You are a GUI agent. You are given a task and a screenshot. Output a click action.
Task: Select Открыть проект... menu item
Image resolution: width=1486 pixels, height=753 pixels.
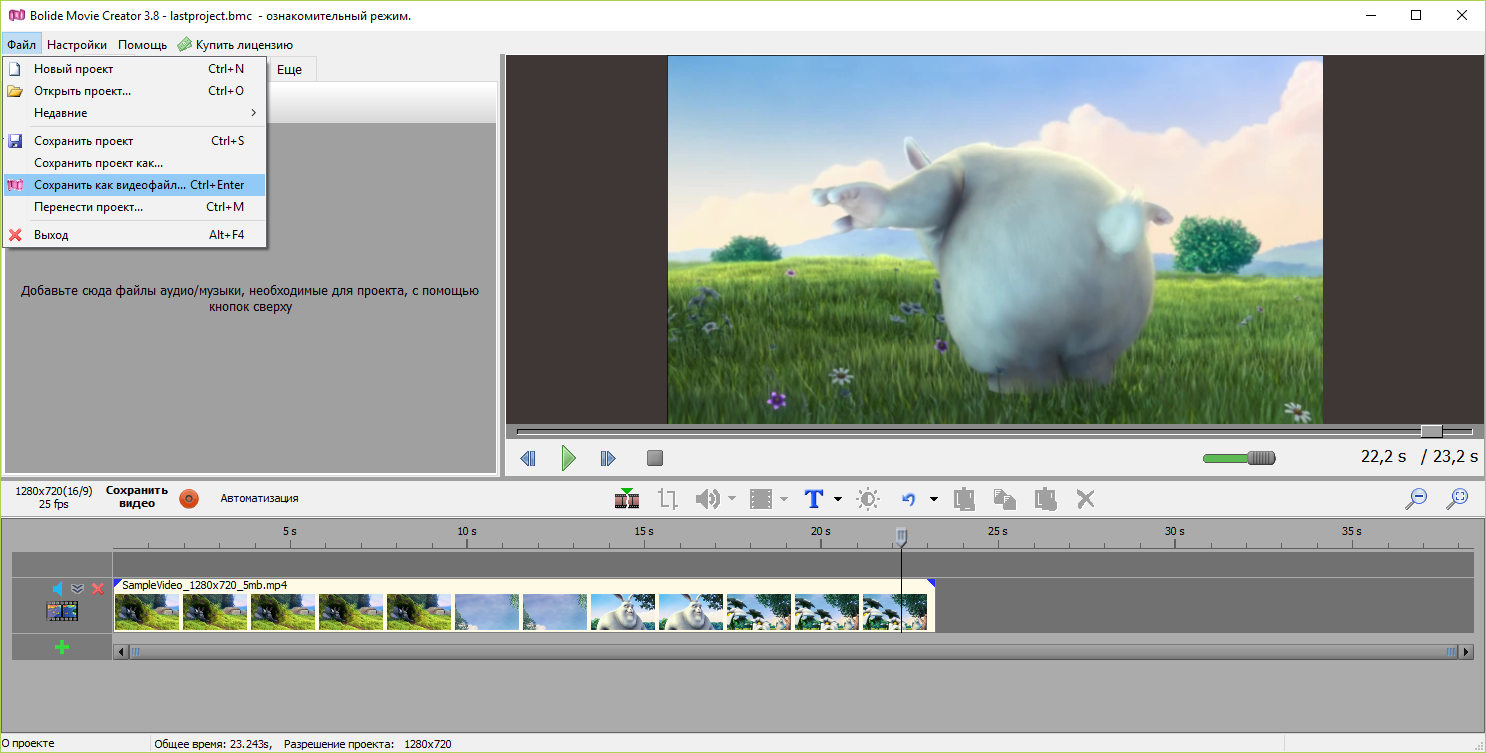[x=134, y=91]
